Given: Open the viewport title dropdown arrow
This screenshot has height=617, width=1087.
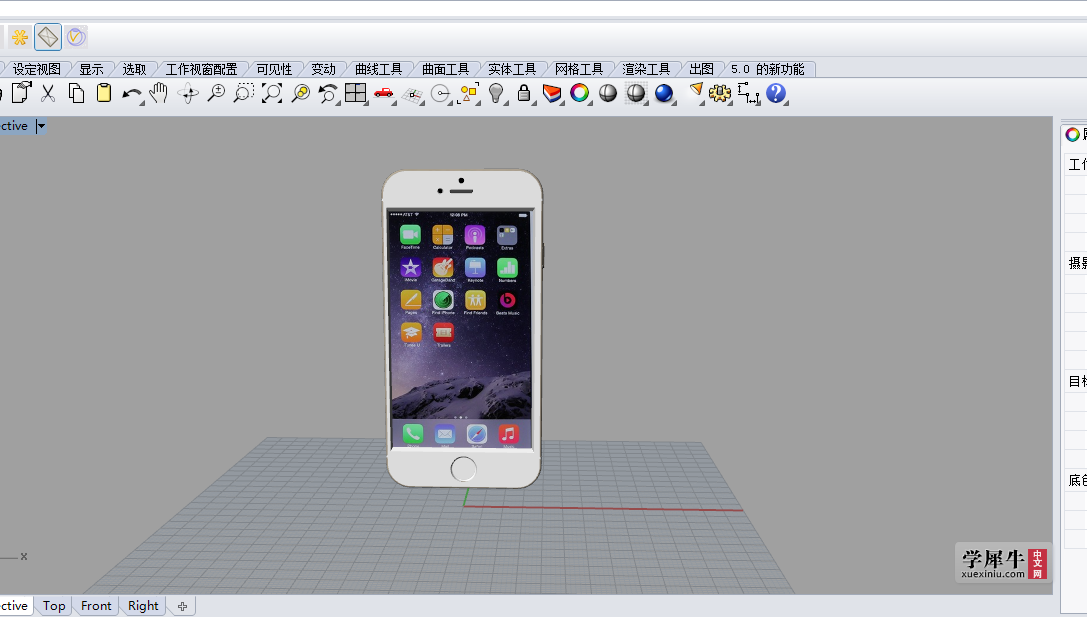Looking at the screenshot, I should (x=41, y=126).
